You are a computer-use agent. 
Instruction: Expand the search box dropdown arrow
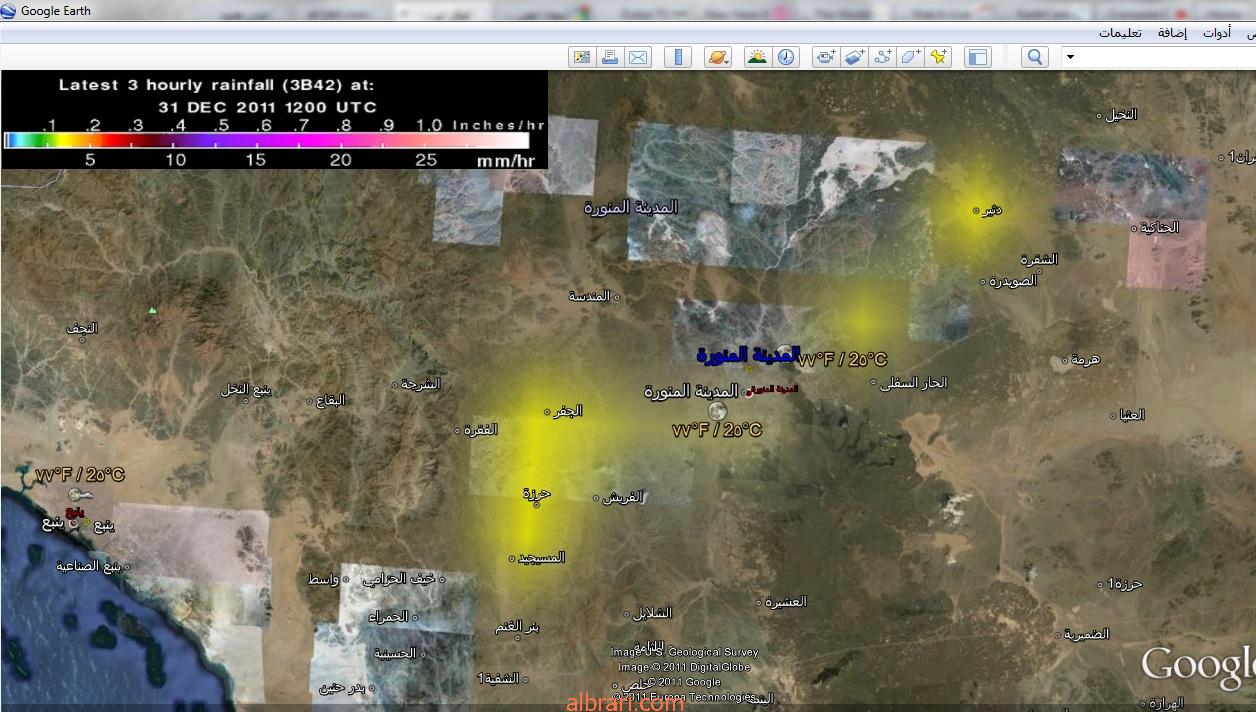1070,57
